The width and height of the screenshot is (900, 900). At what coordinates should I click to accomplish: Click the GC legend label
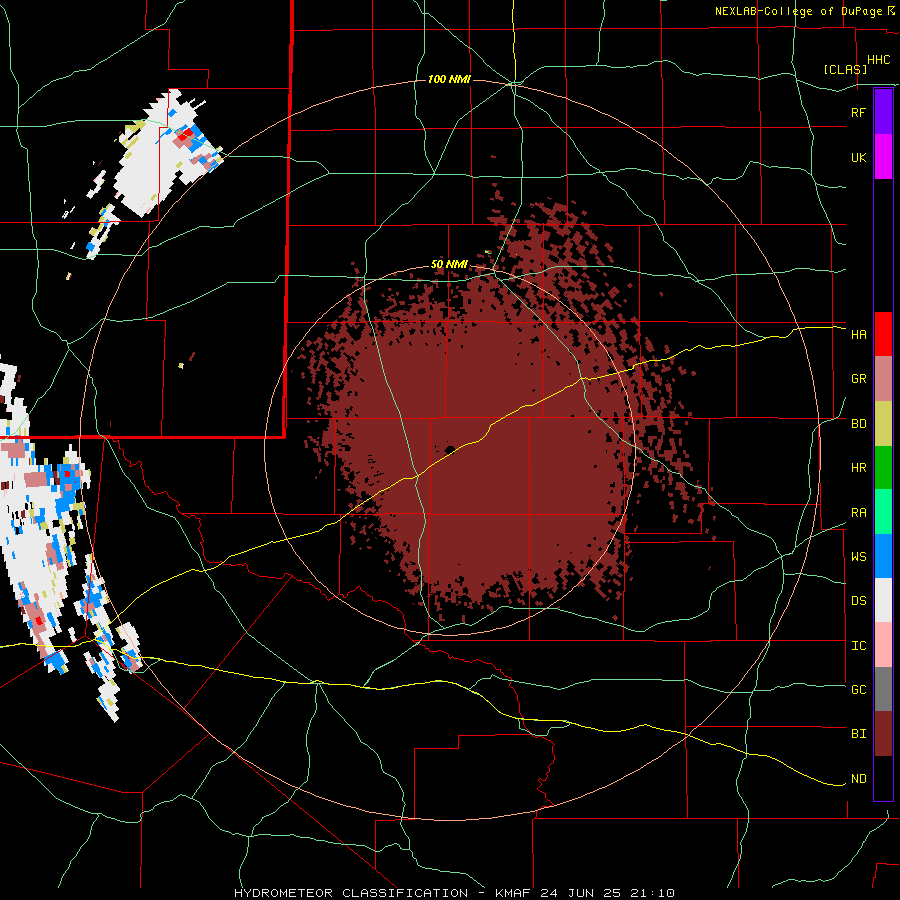point(858,690)
